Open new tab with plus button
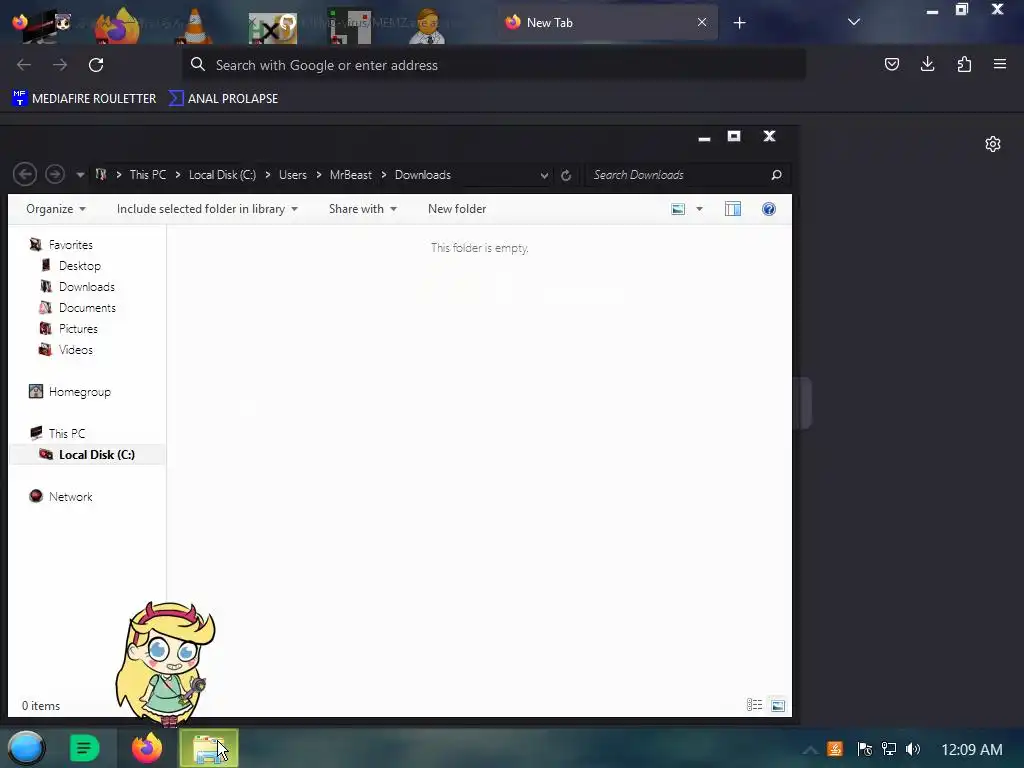Viewport: 1024px width, 768px height. tap(739, 23)
